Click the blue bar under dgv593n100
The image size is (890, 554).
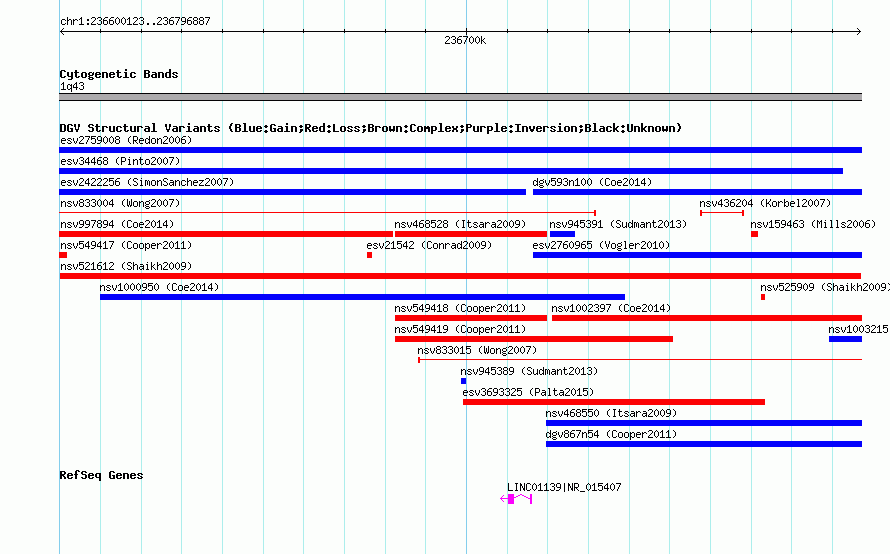[697, 192]
